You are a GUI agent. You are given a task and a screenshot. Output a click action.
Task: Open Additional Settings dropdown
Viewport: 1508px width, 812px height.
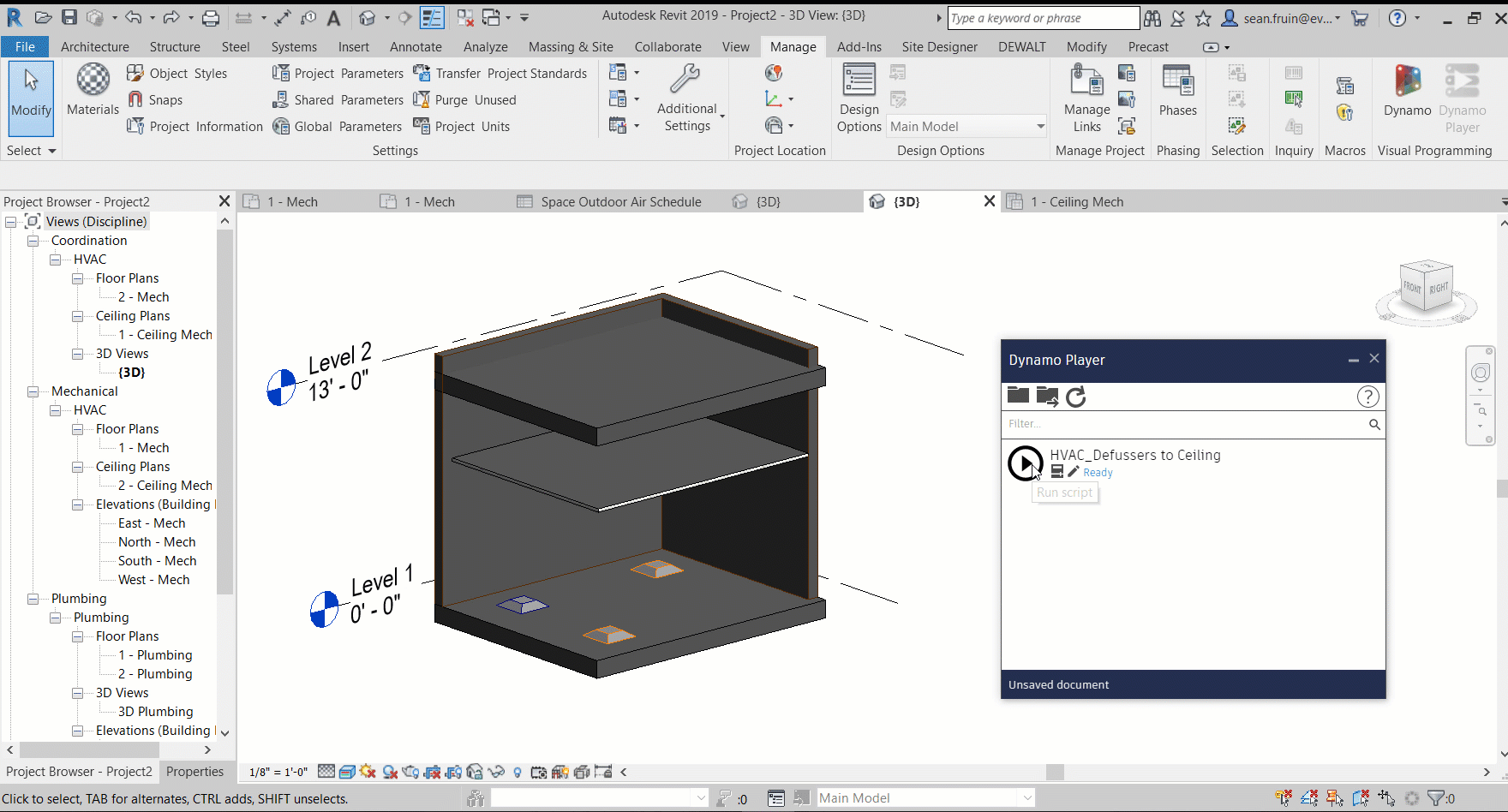tap(690, 99)
